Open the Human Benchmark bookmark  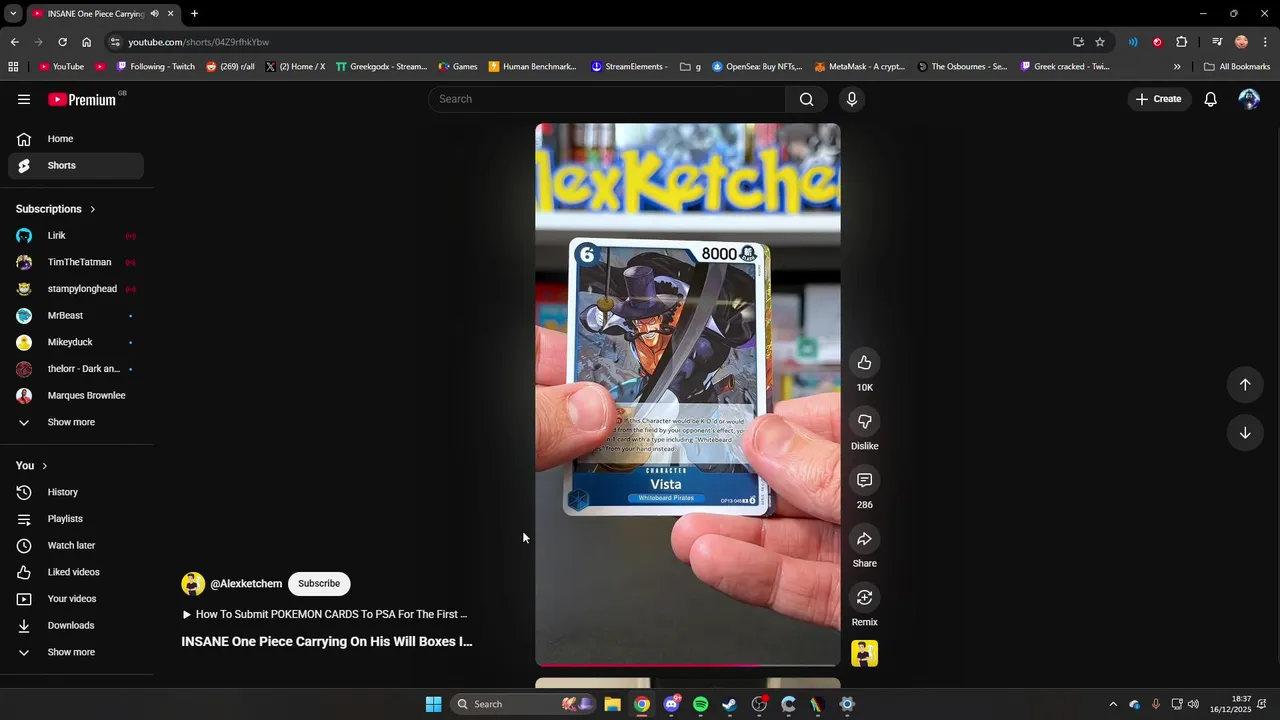[533, 67]
